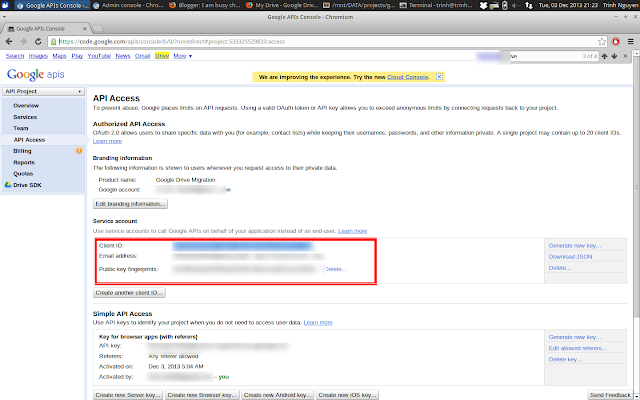The image size is (640, 400).
Task: Click Create new Browser key button
Action: (x=202, y=395)
